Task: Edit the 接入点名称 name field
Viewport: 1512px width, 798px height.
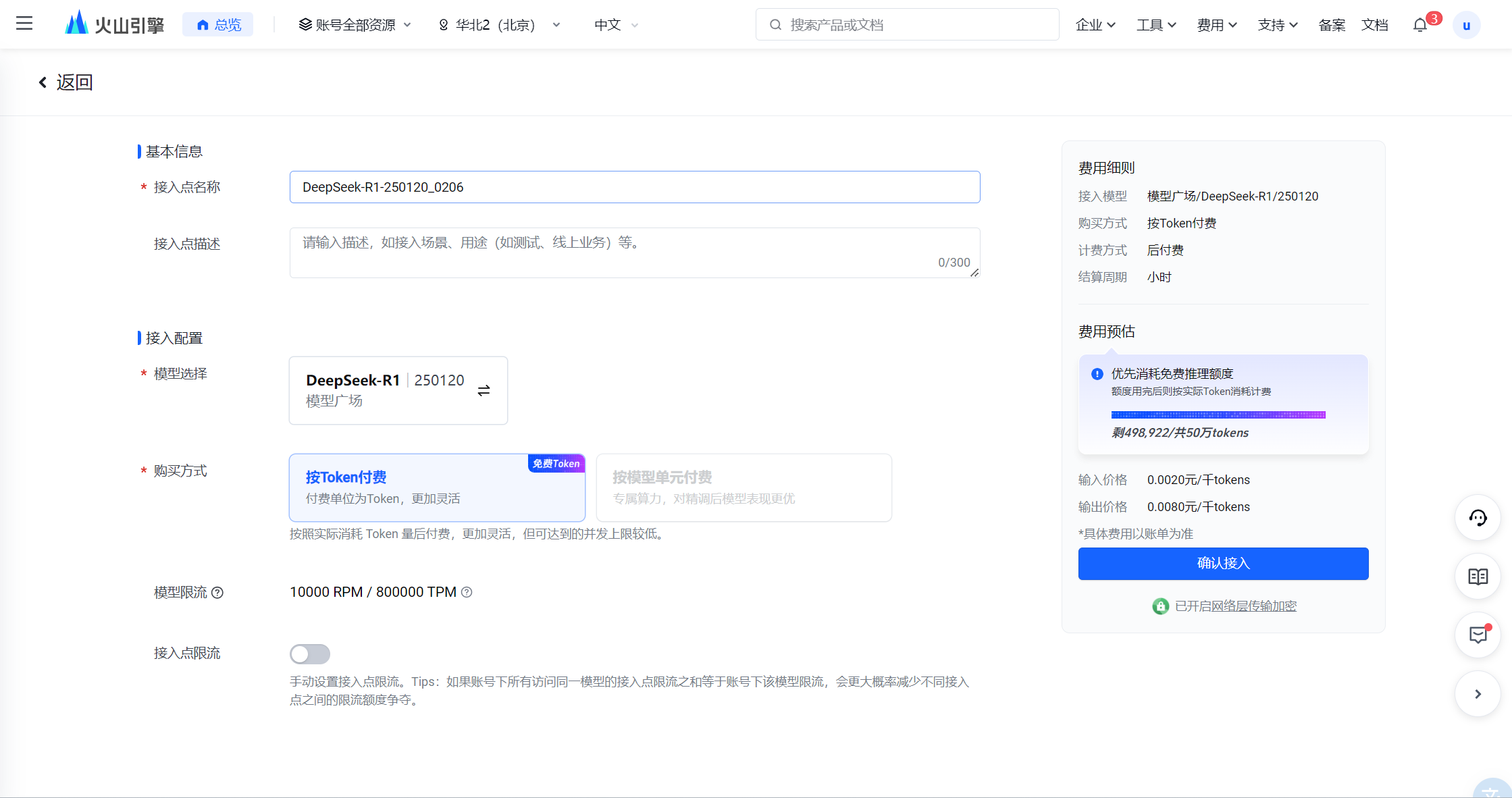Action: click(635, 187)
